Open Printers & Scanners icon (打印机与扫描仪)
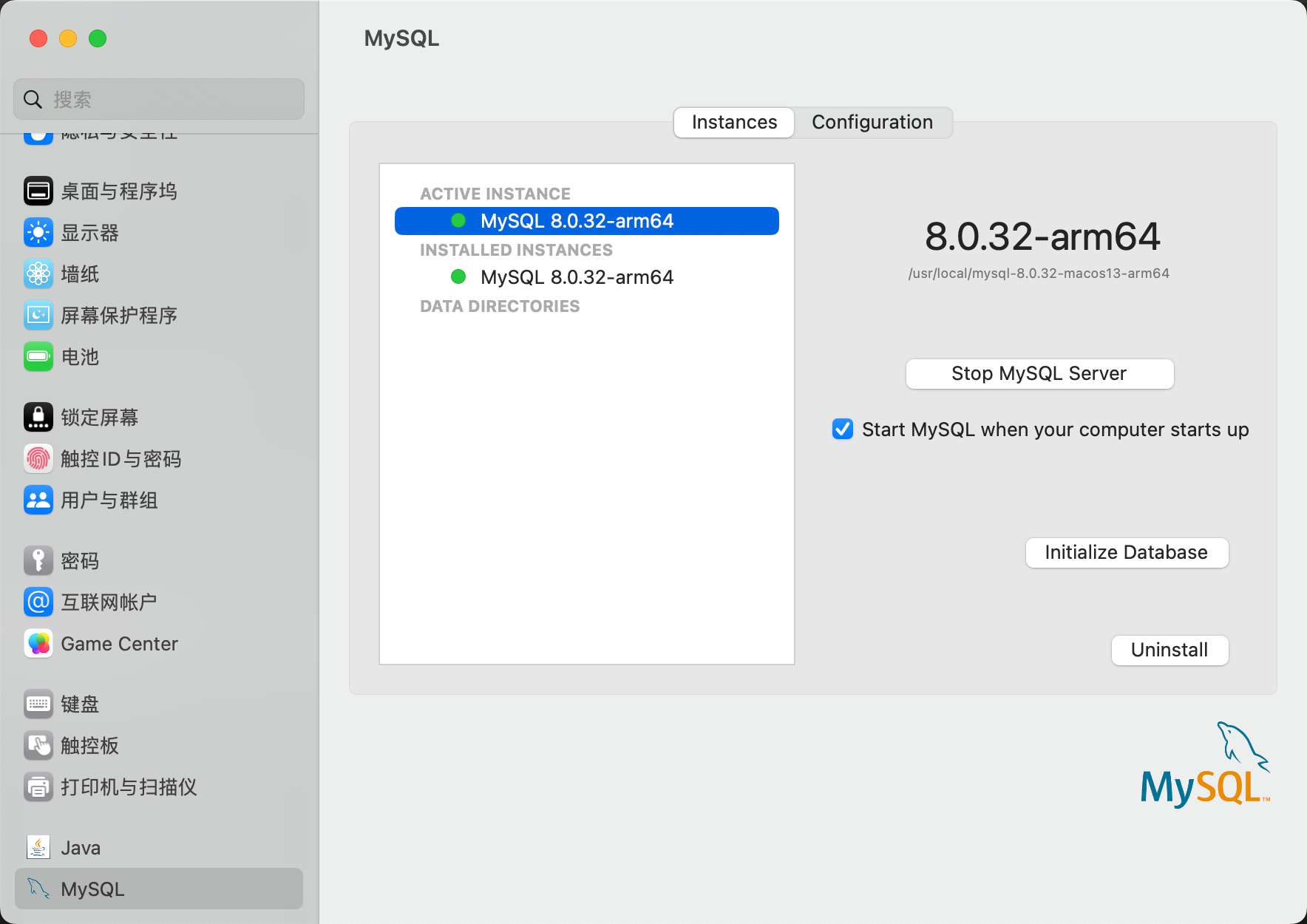The height and width of the screenshot is (924, 1307). pyautogui.click(x=38, y=787)
